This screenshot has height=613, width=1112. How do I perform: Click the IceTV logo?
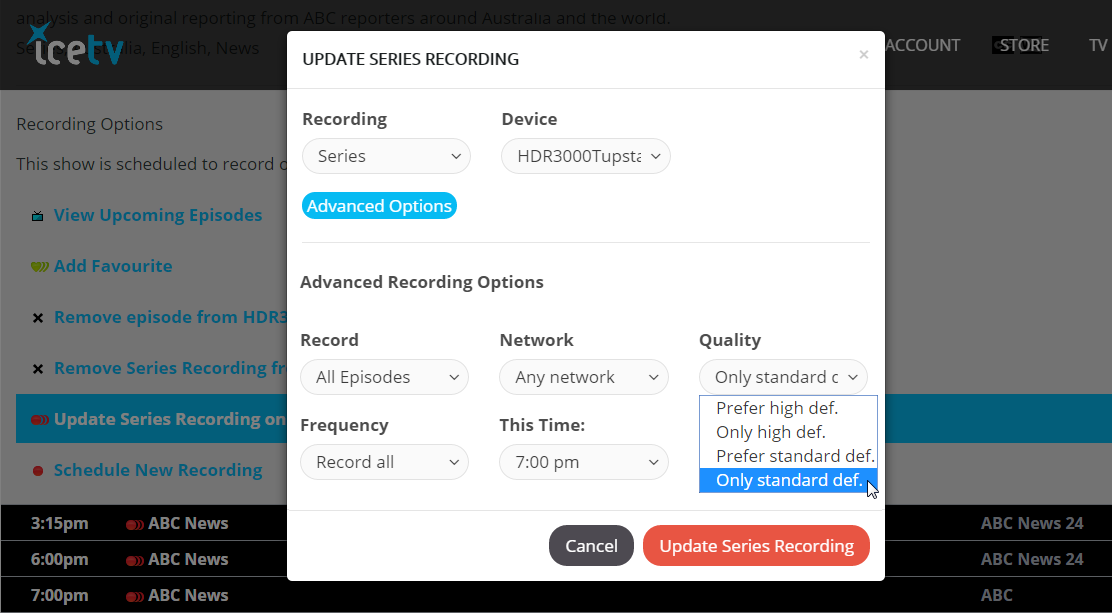pos(74,44)
